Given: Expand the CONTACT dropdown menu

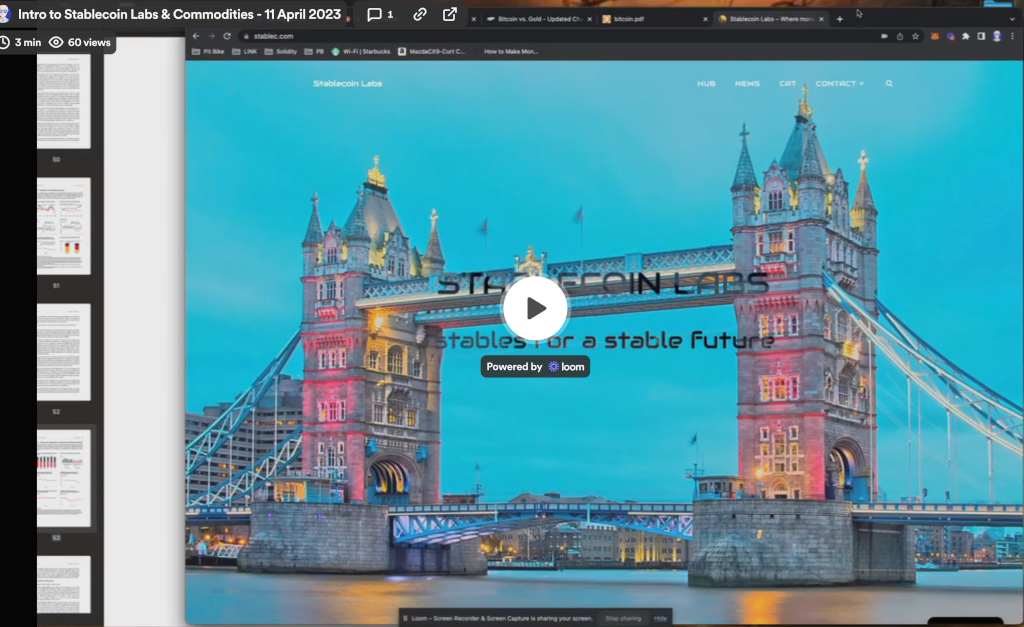Looking at the screenshot, I should pos(839,84).
